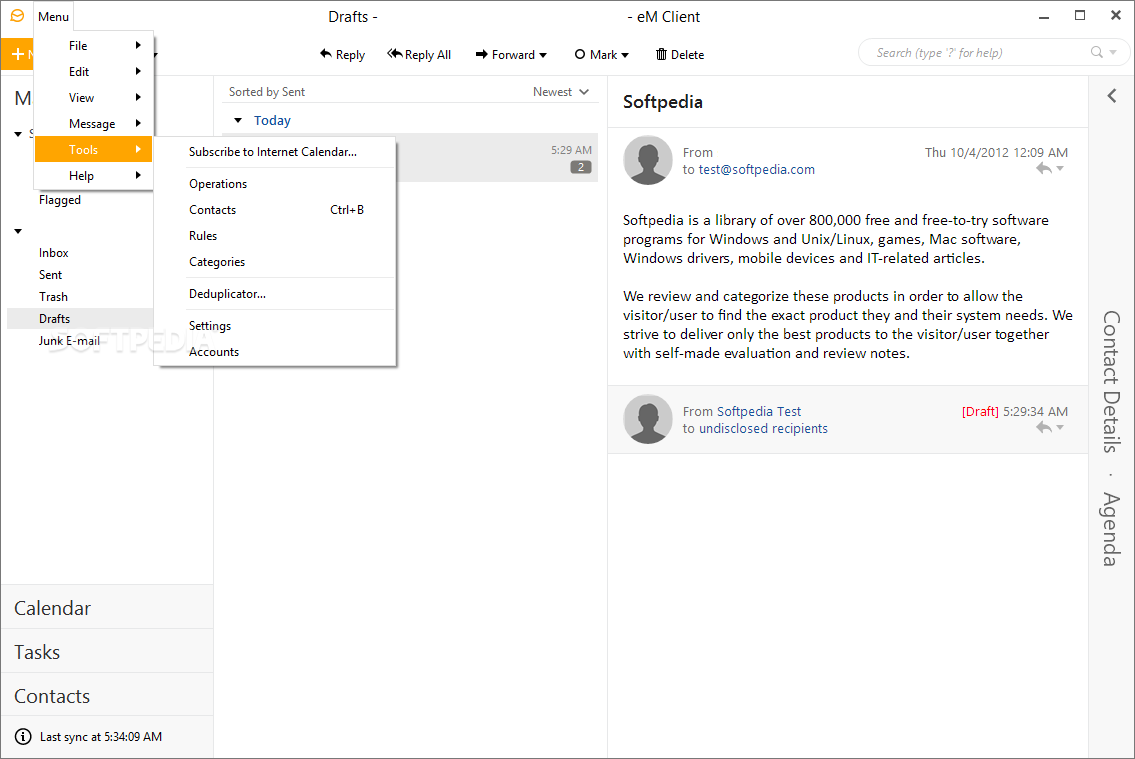This screenshot has height=759, width=1135.
Task: Click the Forward toolbar button
Action: point(505,54)
